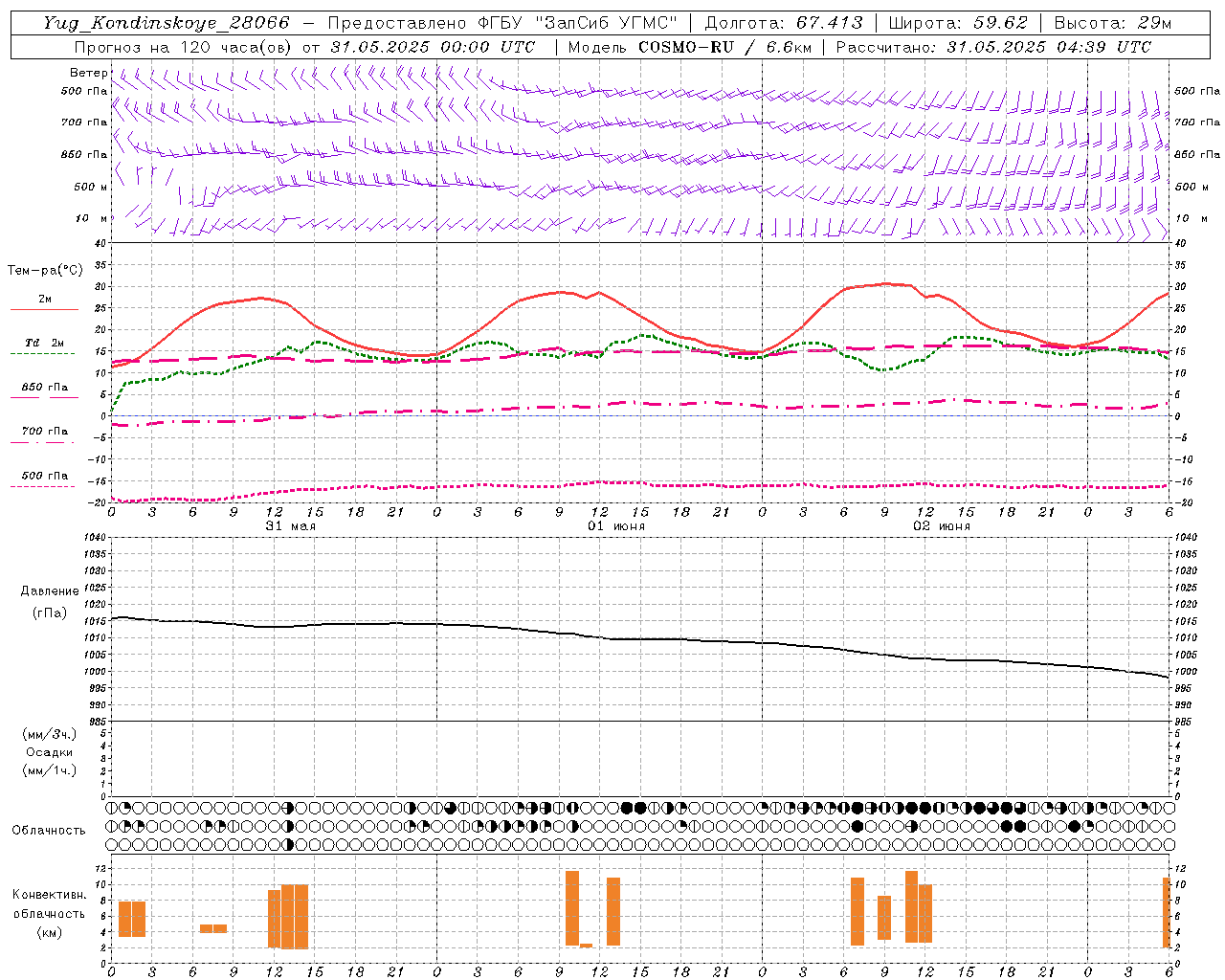Click the station title Yug_Kondinskoye_28066
The image size is (1225, 980).
click(x=166, y=23)
